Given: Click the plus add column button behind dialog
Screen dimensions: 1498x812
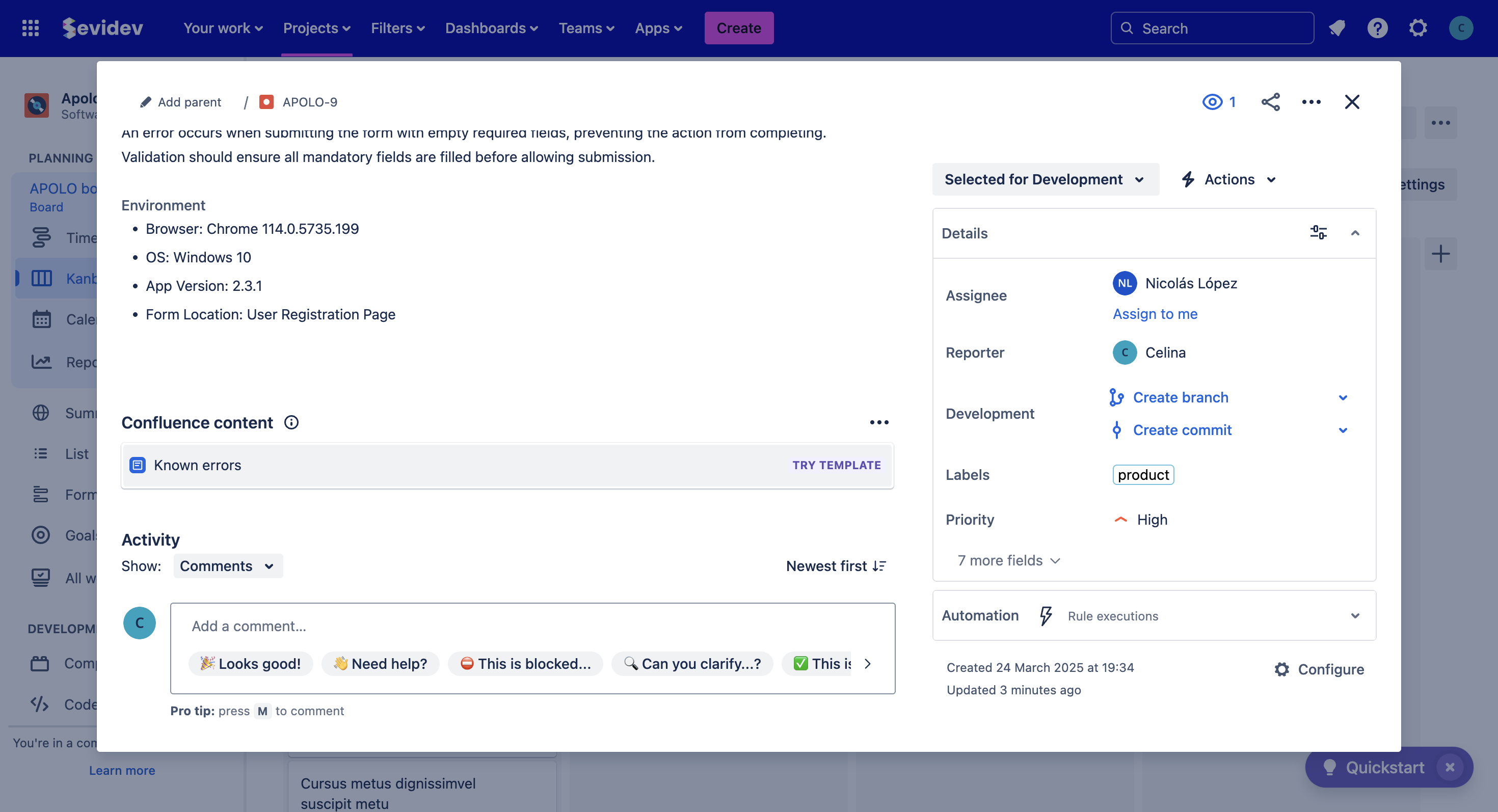Looking at the screenshot, I should [1440, 253].
